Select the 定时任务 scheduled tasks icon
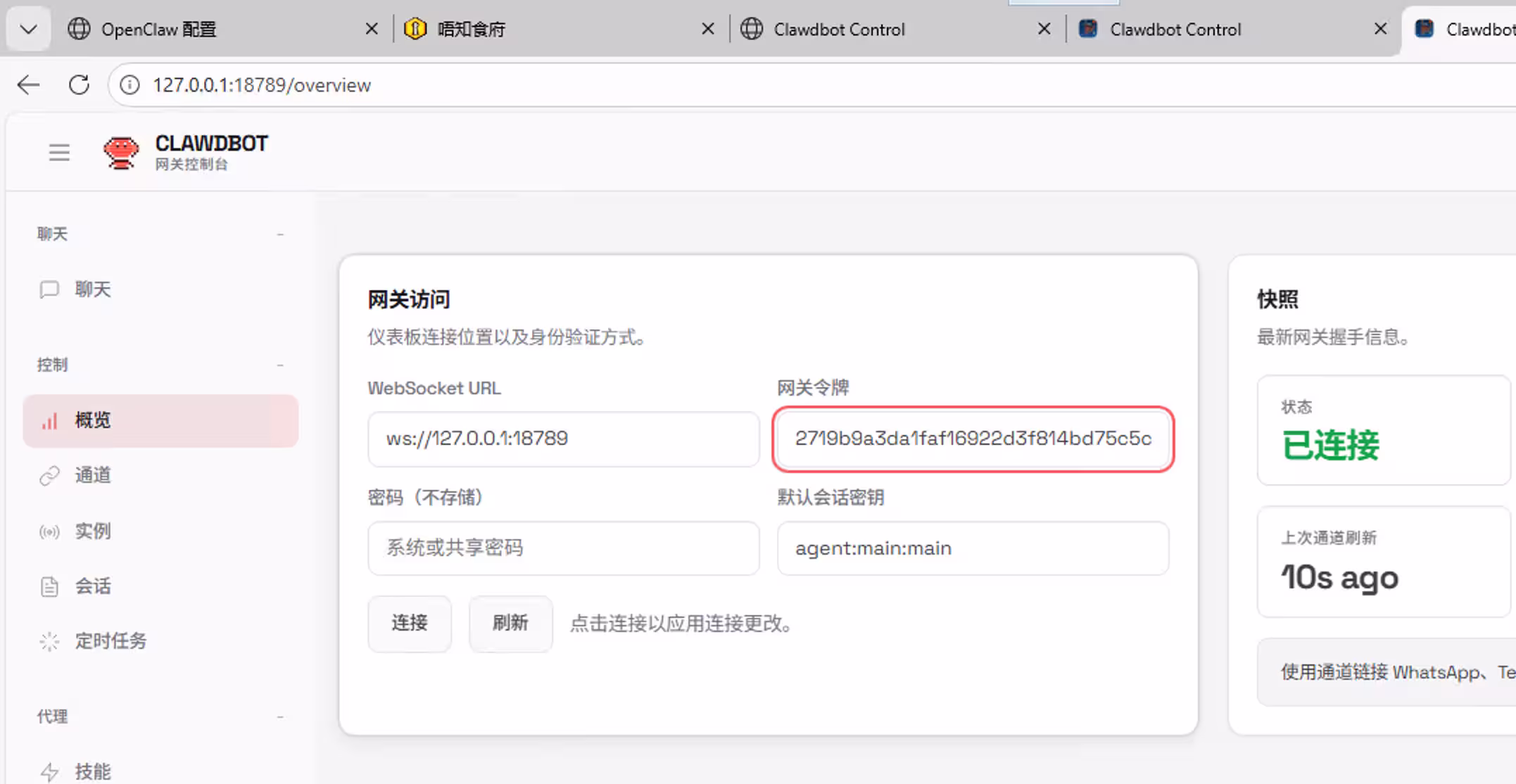This screenshot has width=1516, height=784. pyautogui.click(x=49, y=640)
